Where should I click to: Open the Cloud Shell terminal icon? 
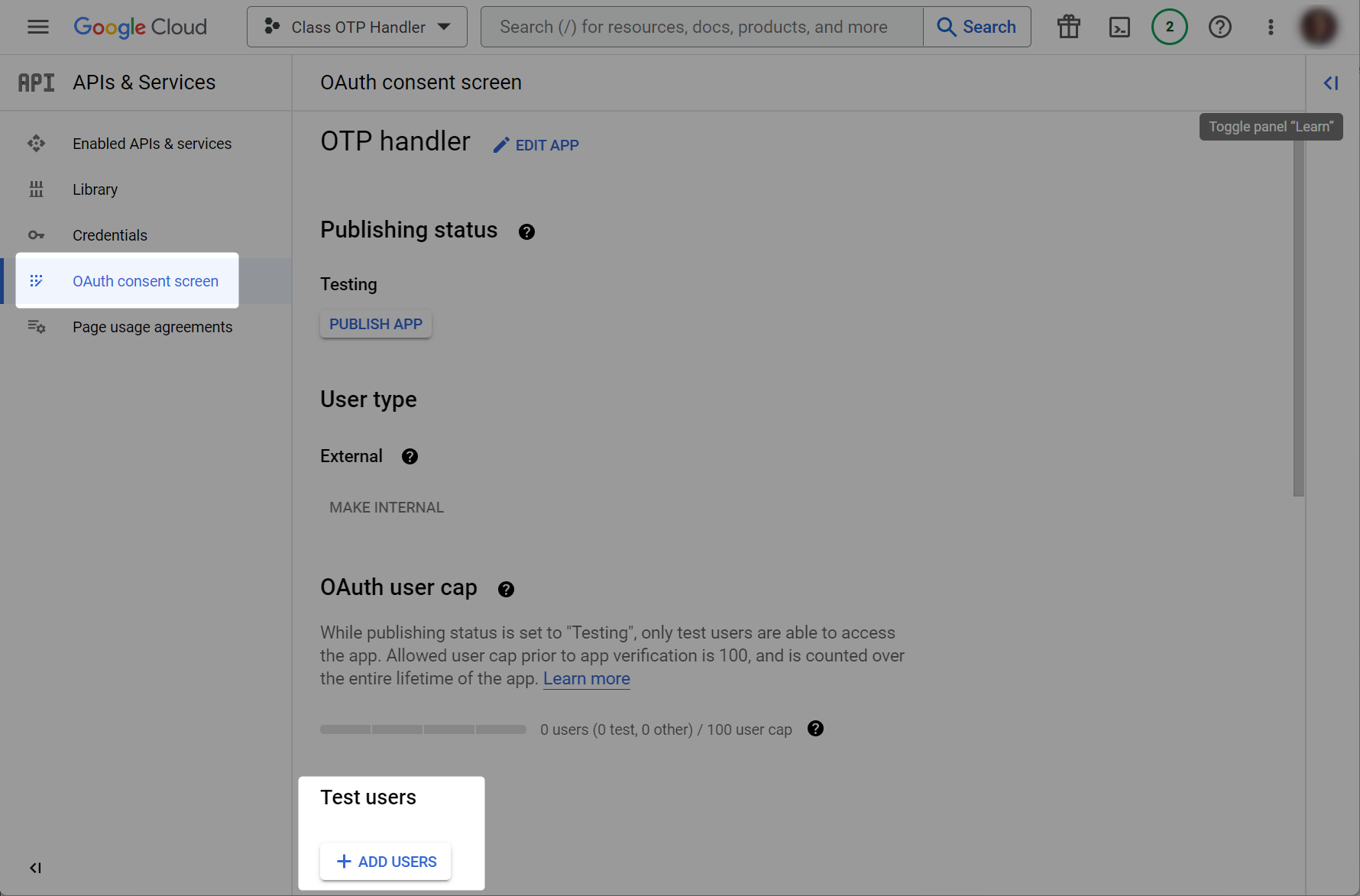[1119, 27]
